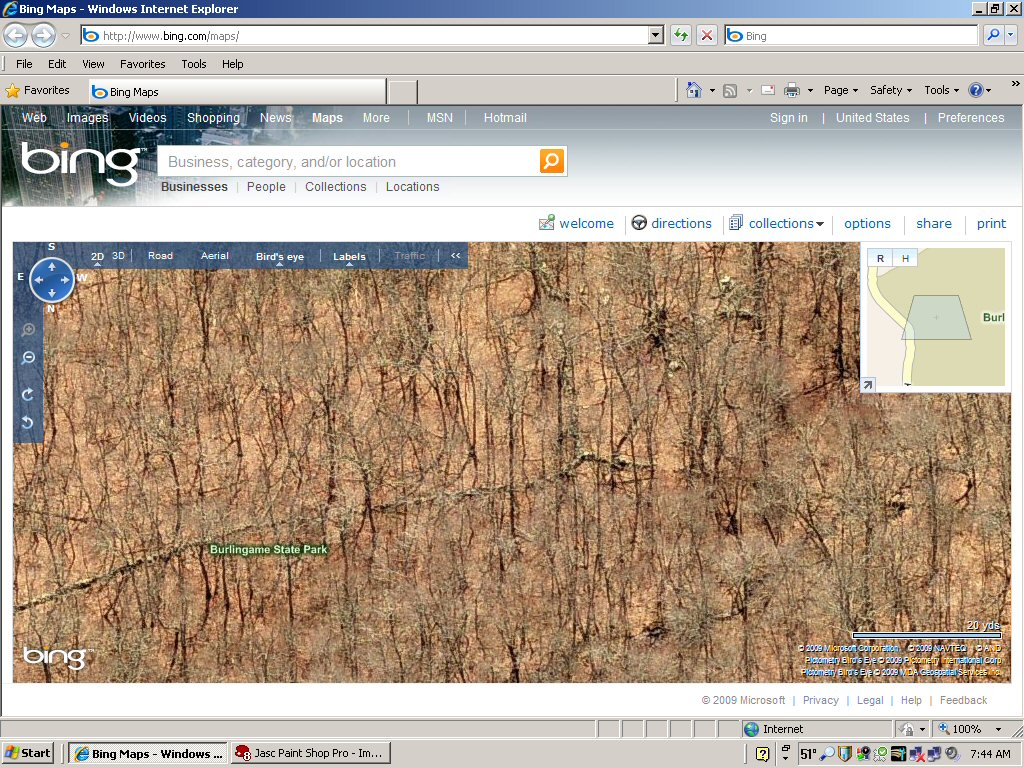
Task: Click the Business, category, and/or location search field
Action: [x=348, y=162]
